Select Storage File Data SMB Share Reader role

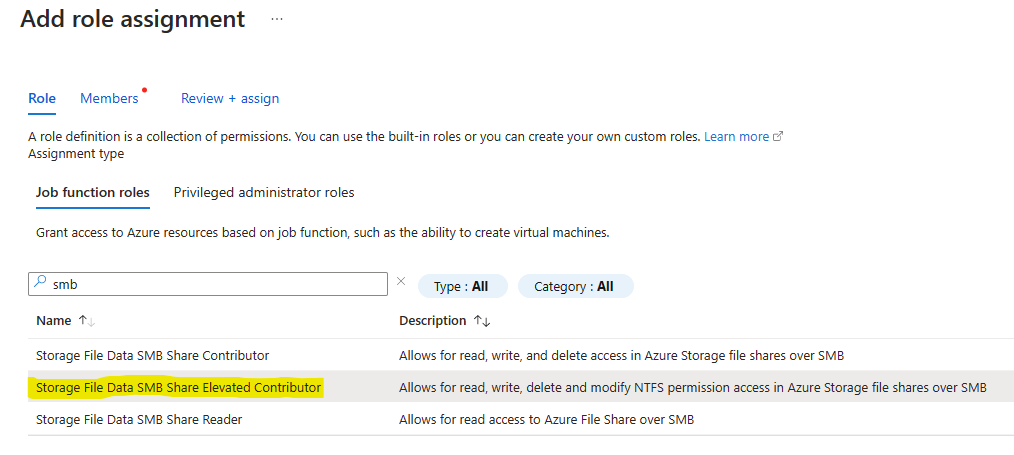point(139,419)
